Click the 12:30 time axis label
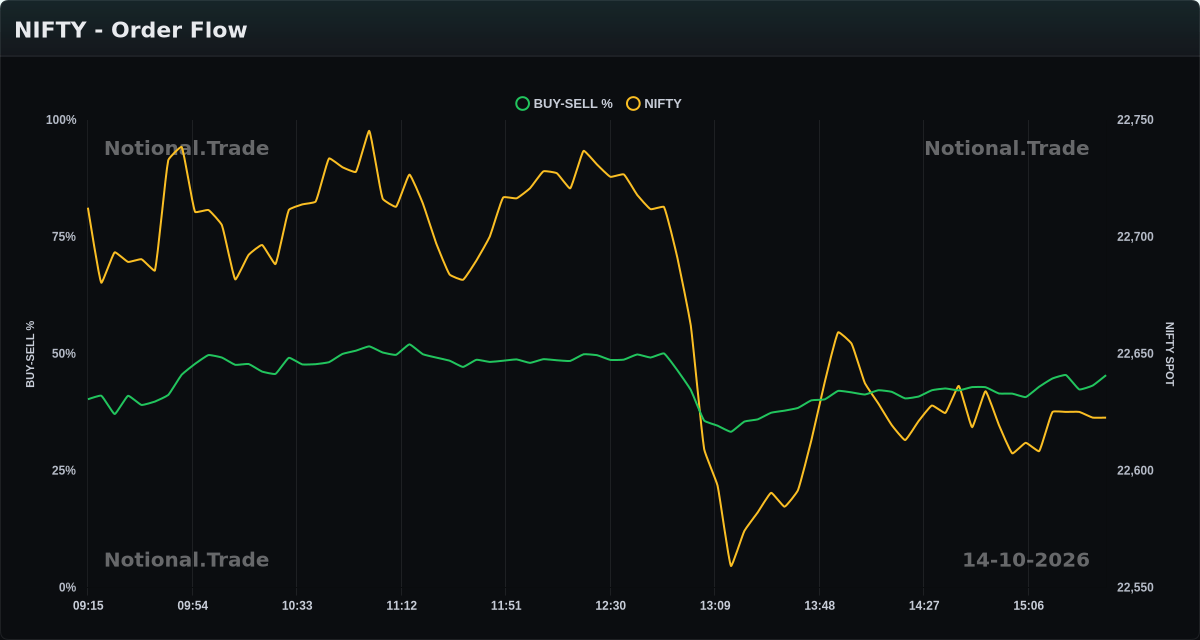 pos(611,606)
